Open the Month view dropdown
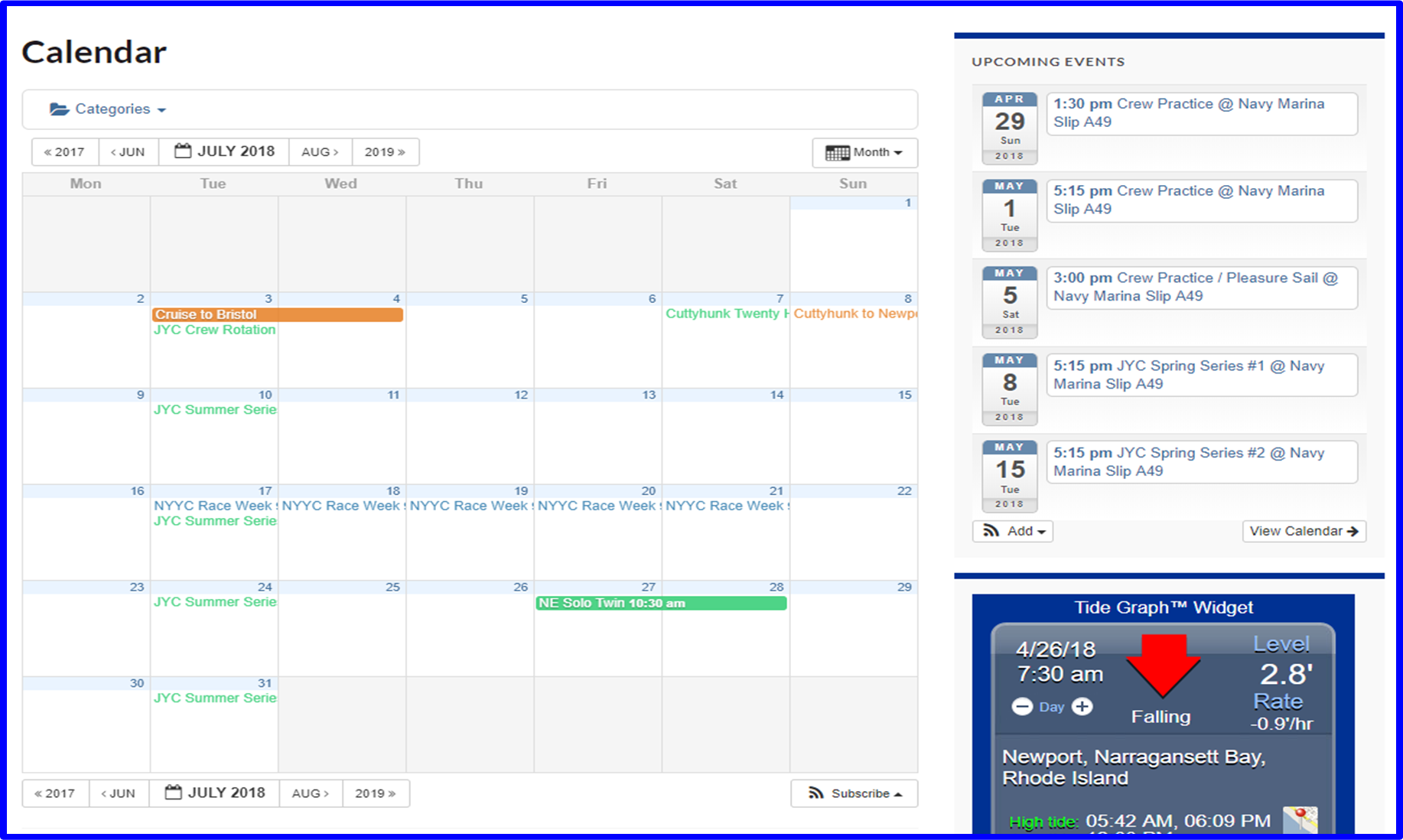 pyautogui.click(x=864, y=152)
